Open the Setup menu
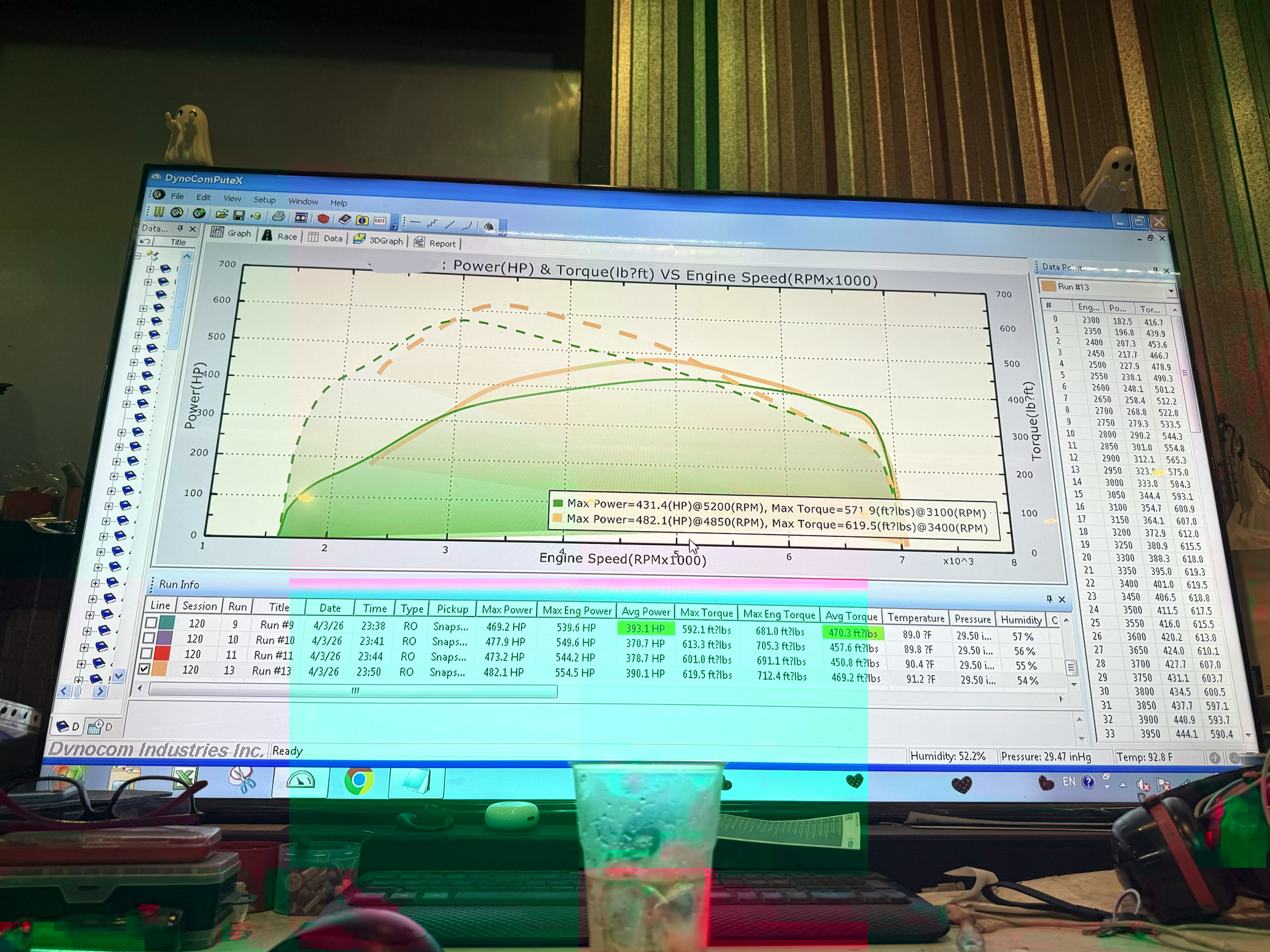The height and width of the screenshot is (952, 1270). (x=265, y=199)
